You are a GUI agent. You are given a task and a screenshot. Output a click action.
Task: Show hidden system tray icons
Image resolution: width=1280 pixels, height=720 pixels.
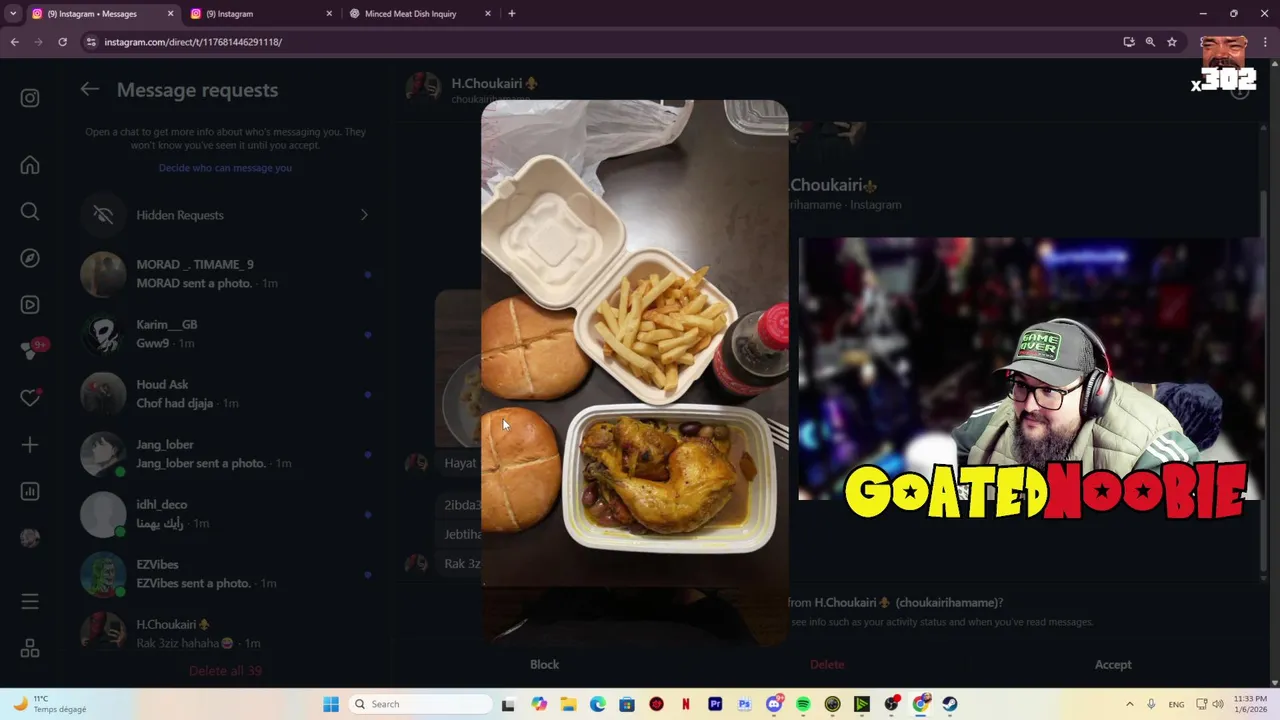click(1130, 704)
